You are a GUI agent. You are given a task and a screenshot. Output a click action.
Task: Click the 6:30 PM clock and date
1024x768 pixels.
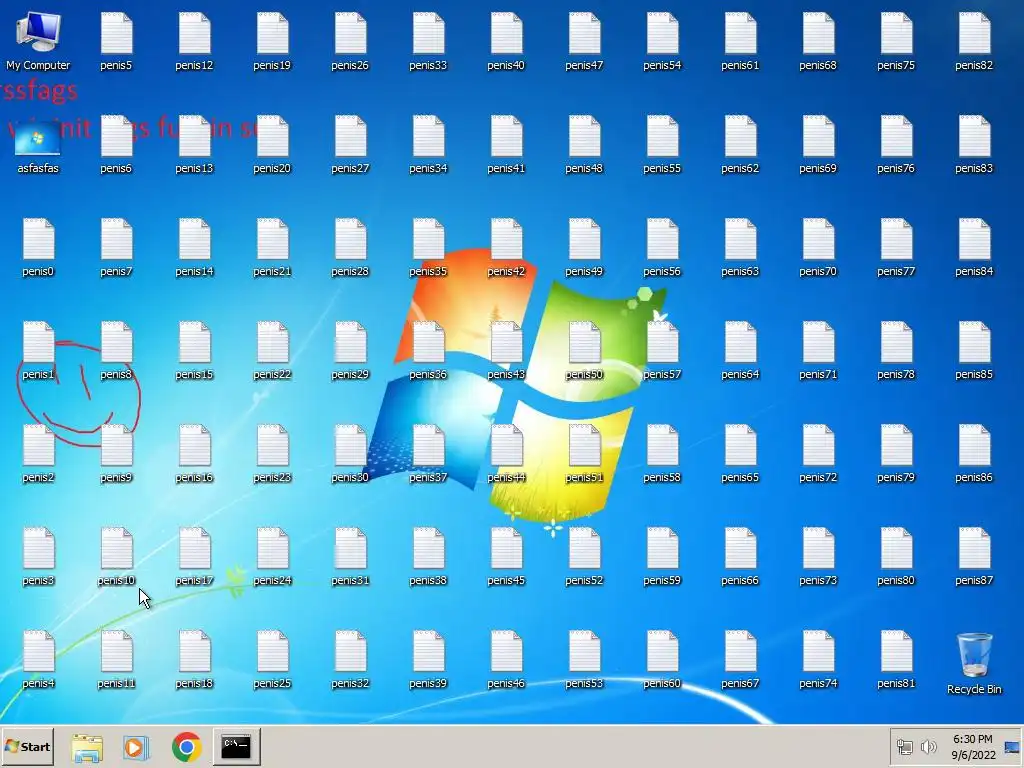tap(972, 747)
